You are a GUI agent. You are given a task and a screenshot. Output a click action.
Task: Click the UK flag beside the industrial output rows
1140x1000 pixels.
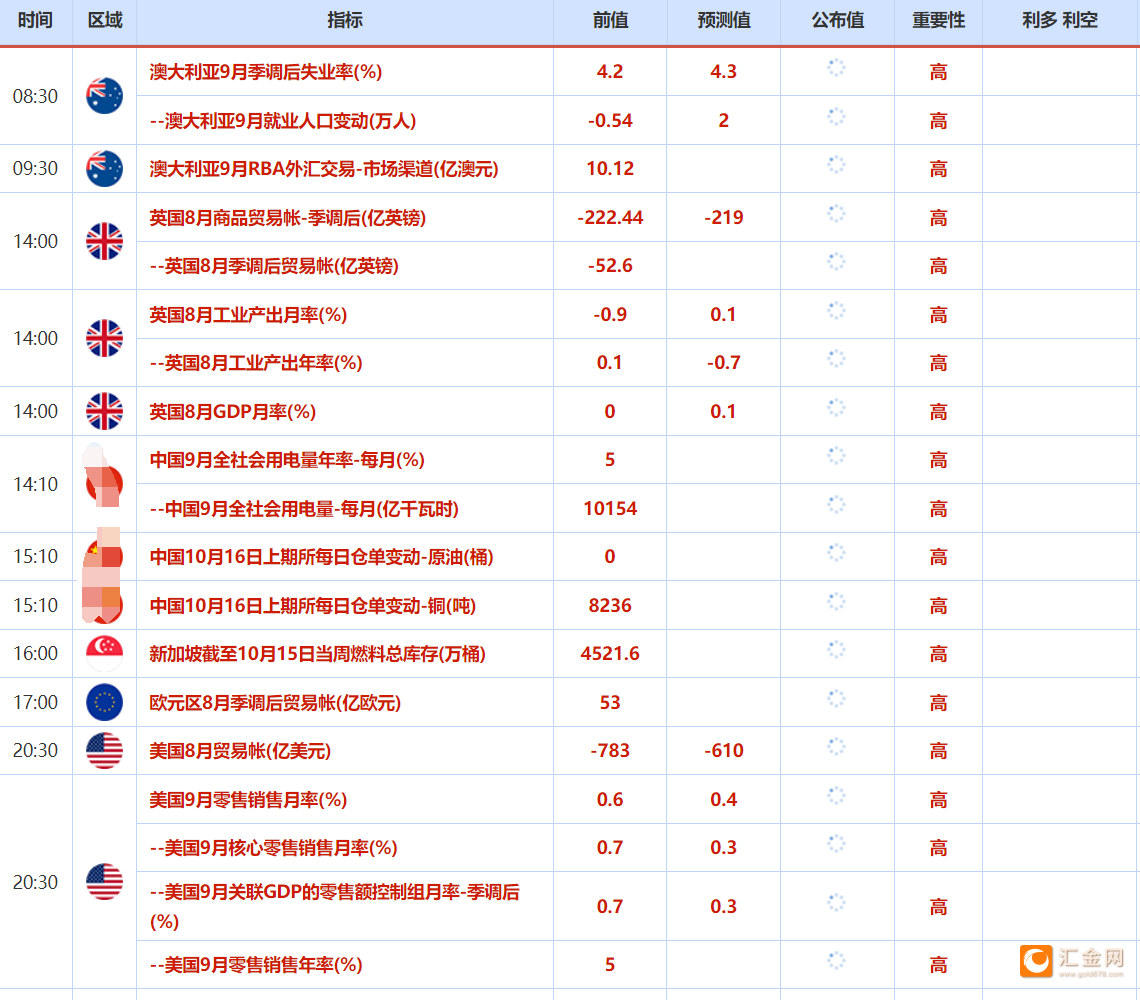103,338
